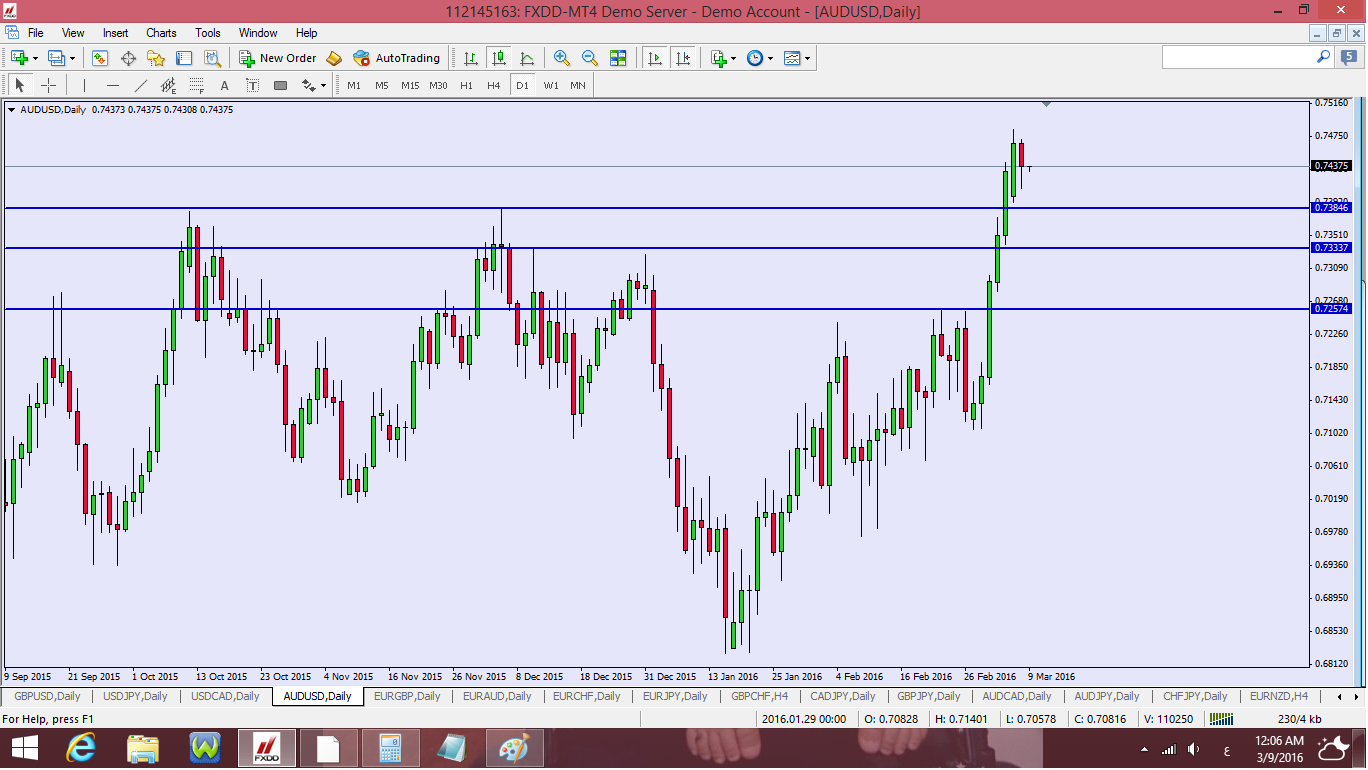Open the Indicators list icon

pyautogui.click(x=719, y=58)
